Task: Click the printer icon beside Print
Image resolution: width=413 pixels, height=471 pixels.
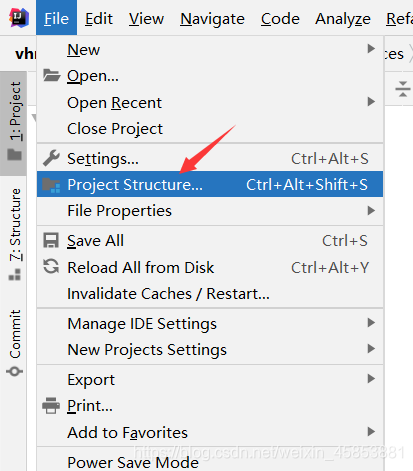Action: pyautogui.click(x=51, y=406)
